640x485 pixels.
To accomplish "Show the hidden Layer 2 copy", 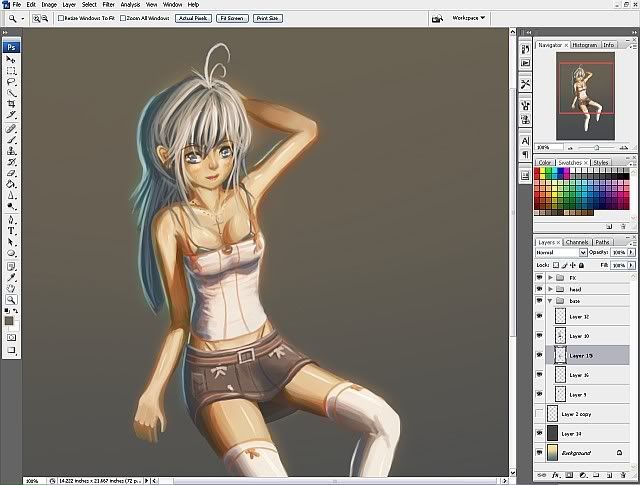I will pyautogui.click(x=540, y=413).
